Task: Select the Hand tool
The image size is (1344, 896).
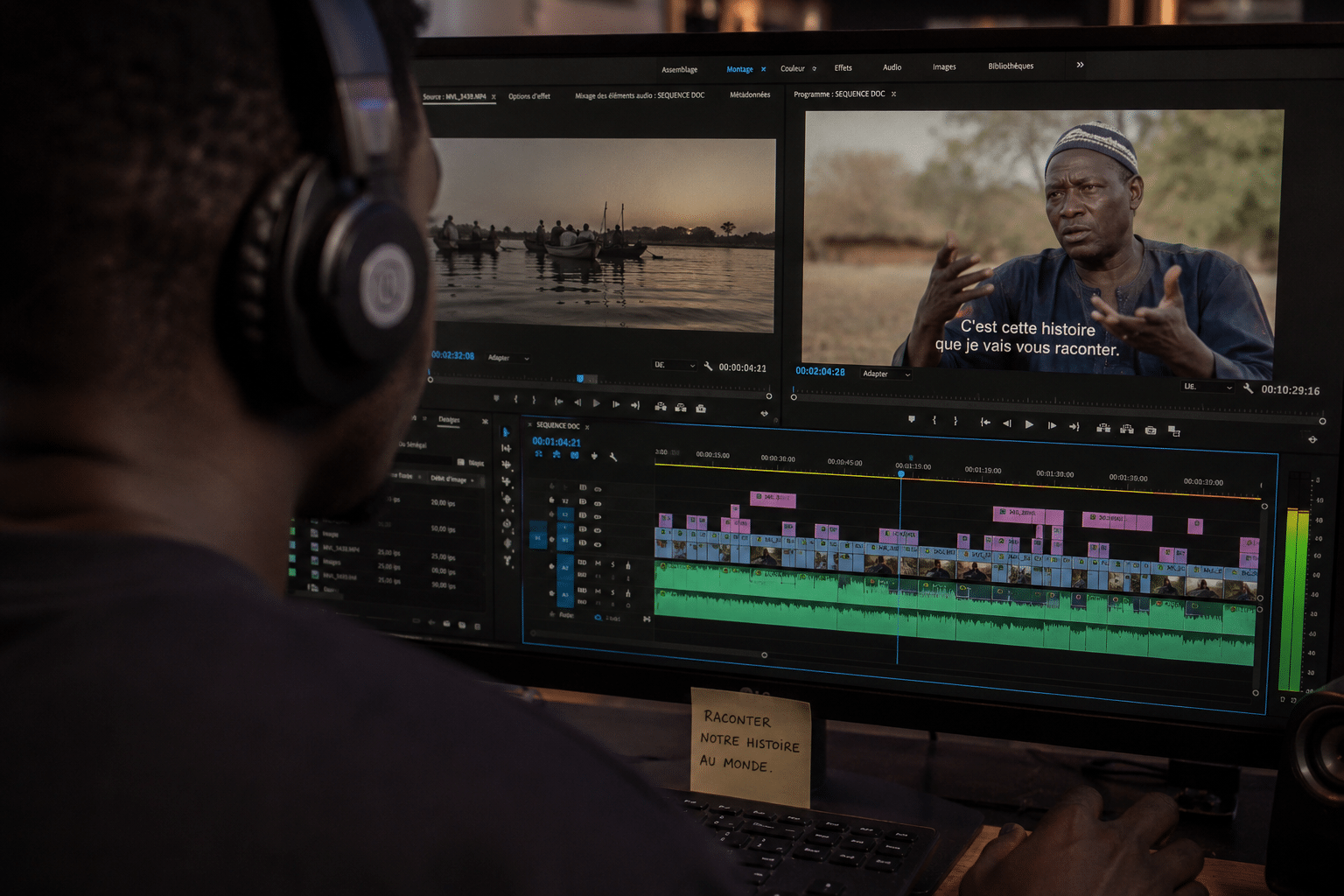Action: click(507, 543)
